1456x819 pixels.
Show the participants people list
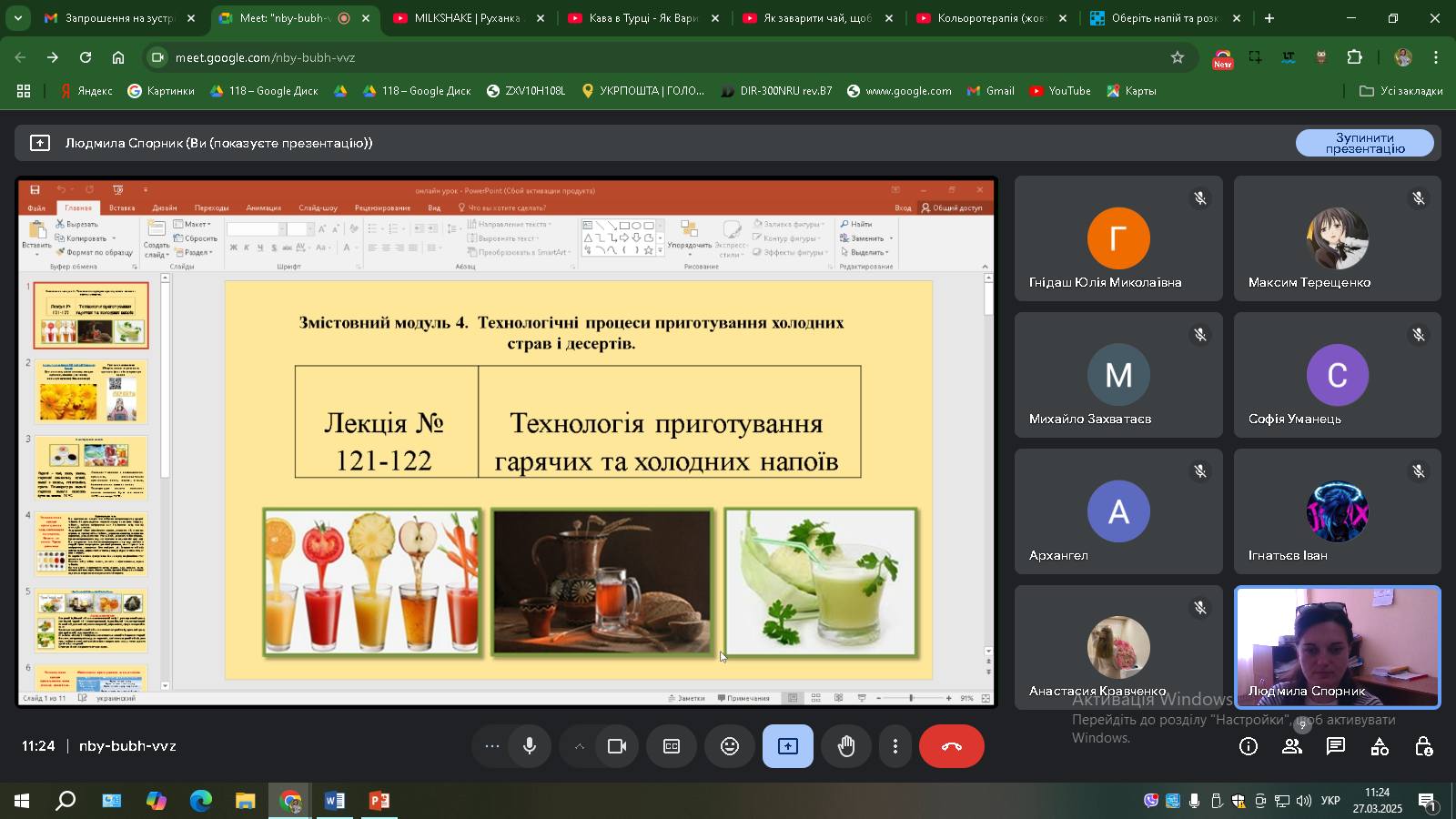1292,746
